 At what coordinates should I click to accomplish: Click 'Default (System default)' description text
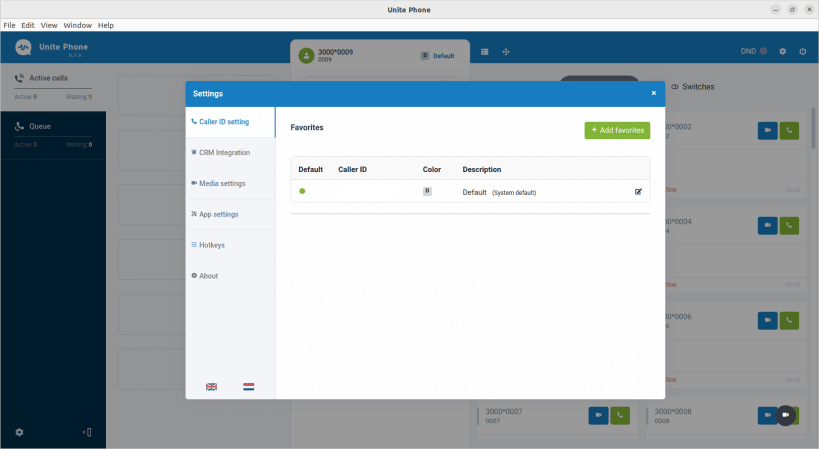[499, 192]
